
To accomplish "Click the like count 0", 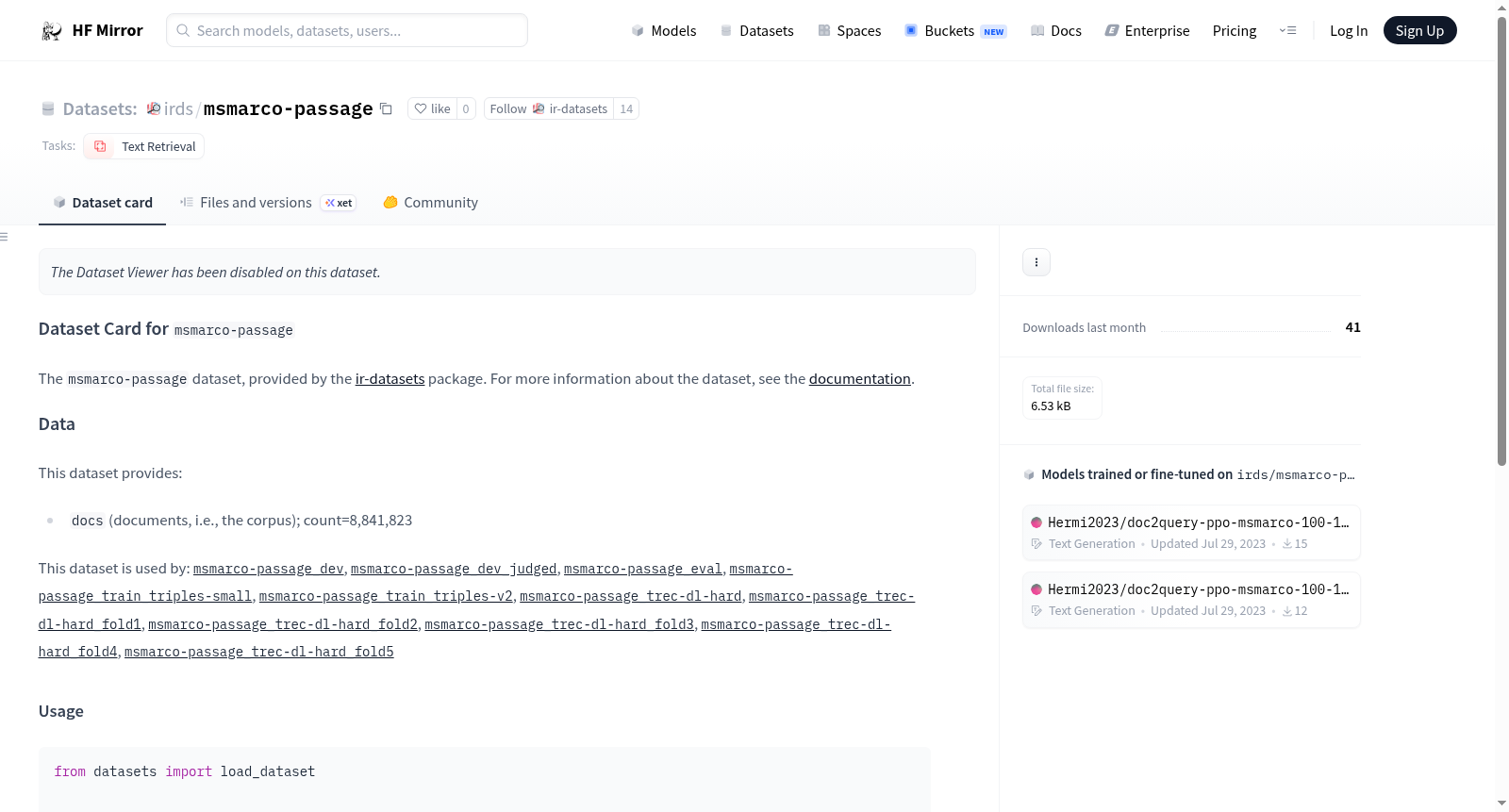I will [466, 108].
